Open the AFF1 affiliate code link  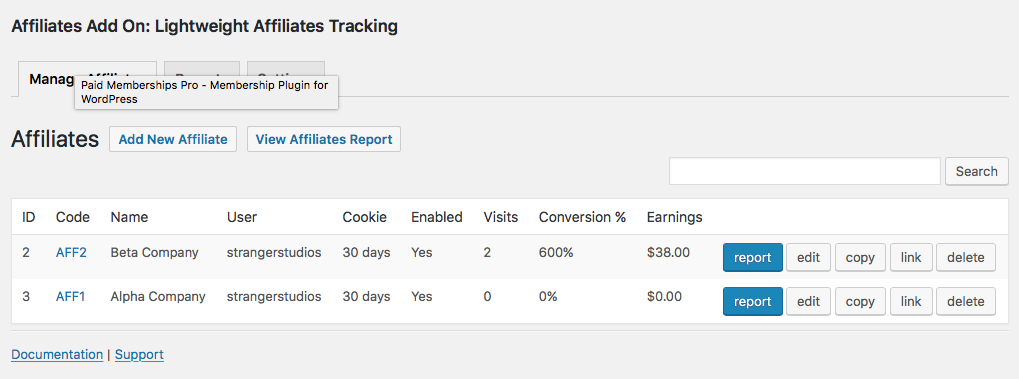pos(70,296)
